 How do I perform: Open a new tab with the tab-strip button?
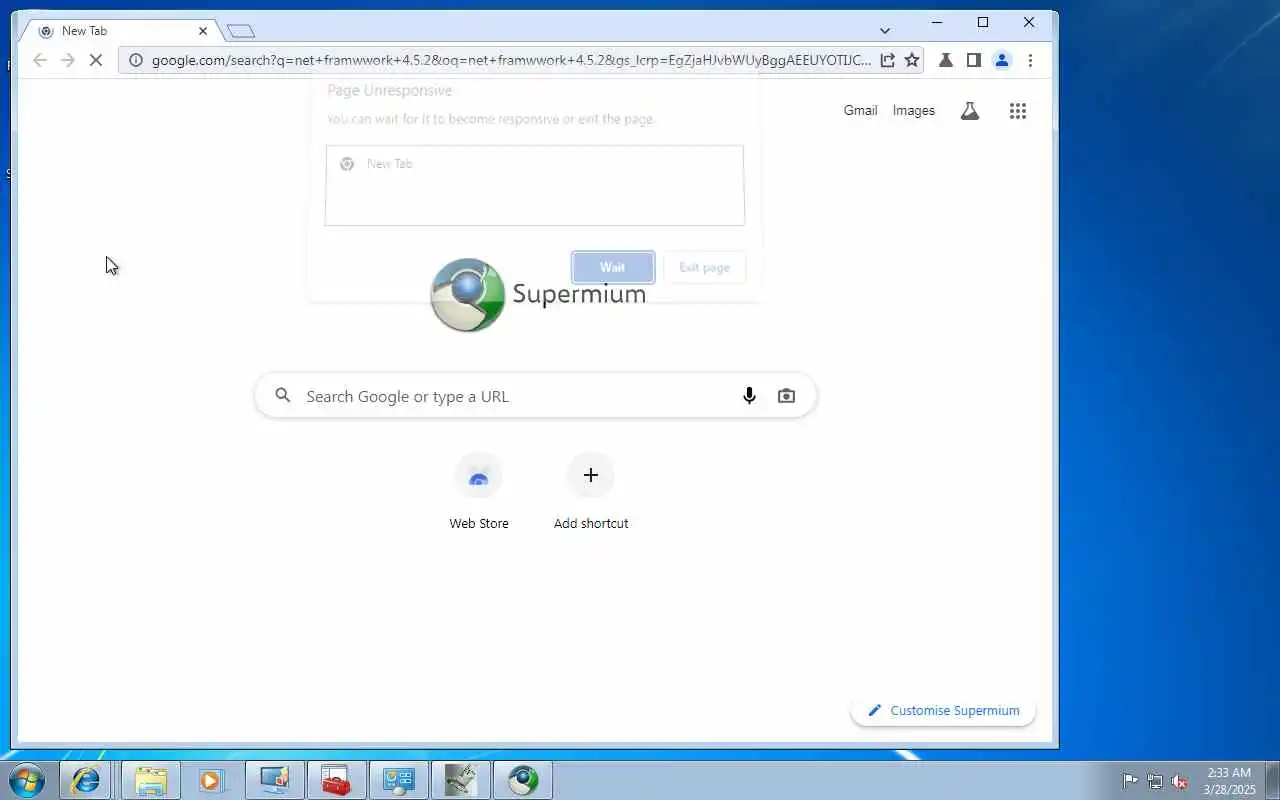[x=240, y=31]
